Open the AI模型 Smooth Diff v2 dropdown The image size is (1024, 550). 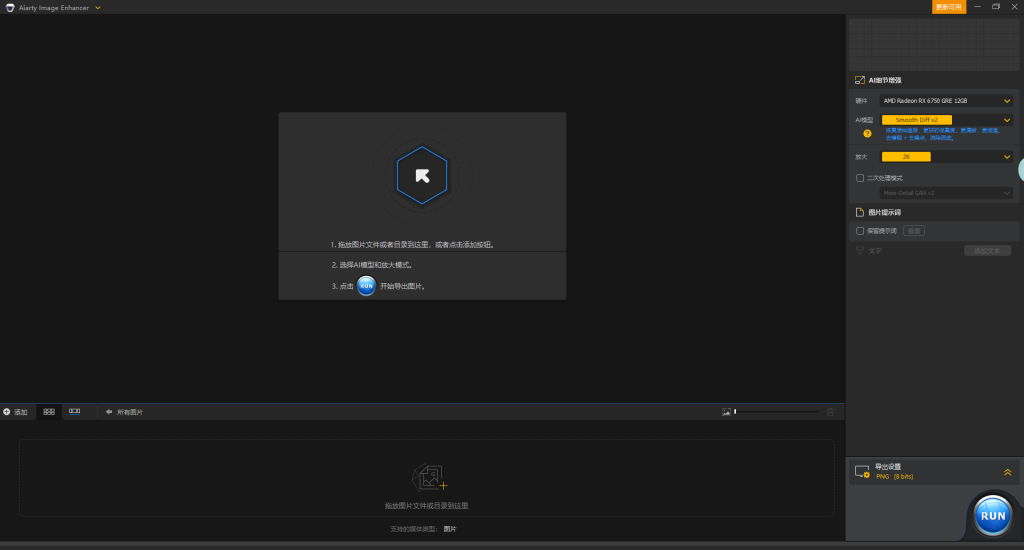(x=945, y=120)
